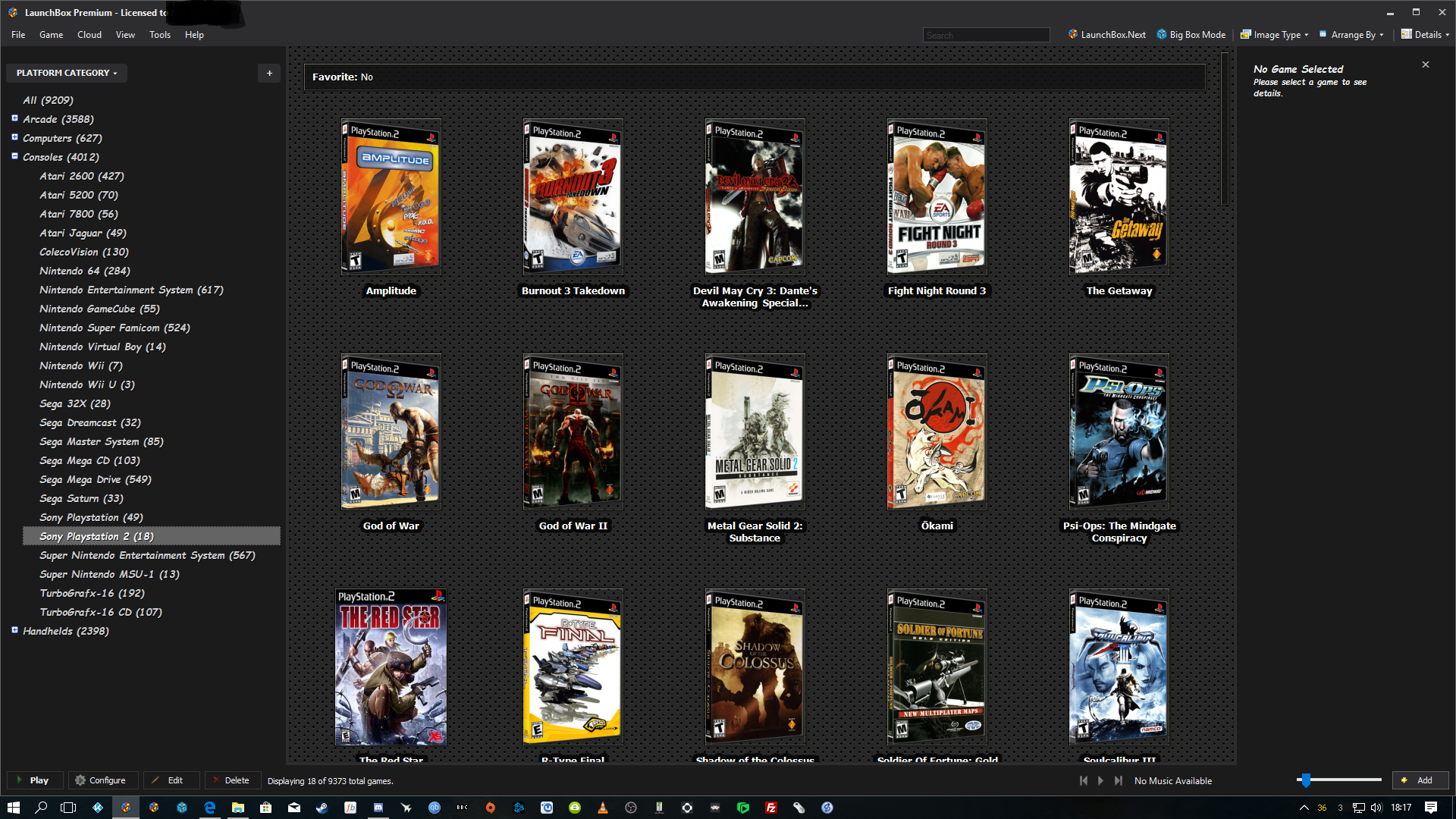Click the game list vertical scrollbar

[1224, 129]
